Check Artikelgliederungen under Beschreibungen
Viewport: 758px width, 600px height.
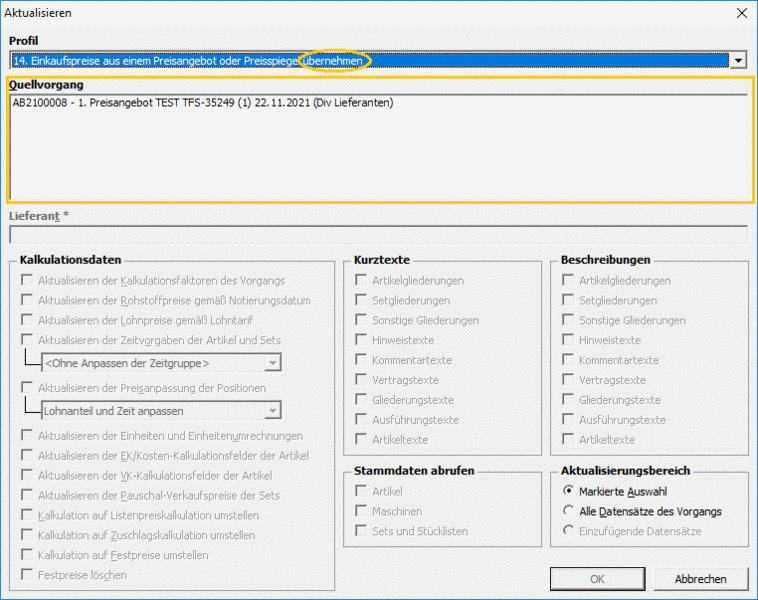[568, 280]
